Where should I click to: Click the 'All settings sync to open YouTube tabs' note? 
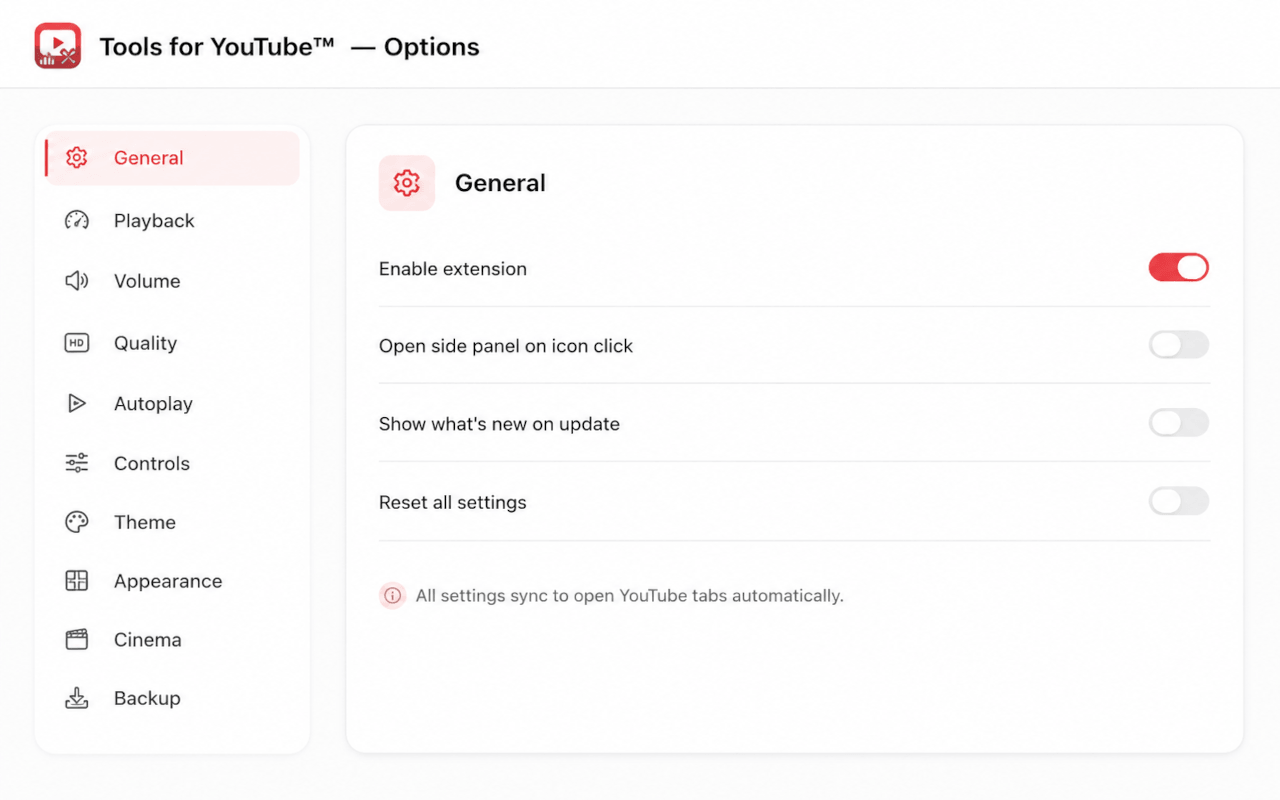coord(630,596)
